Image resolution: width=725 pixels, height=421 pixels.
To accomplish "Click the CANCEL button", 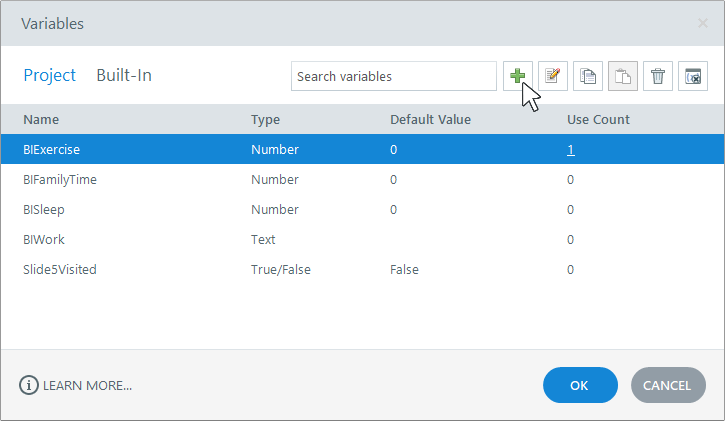I will pyautogui.click(x=668, y=385).
